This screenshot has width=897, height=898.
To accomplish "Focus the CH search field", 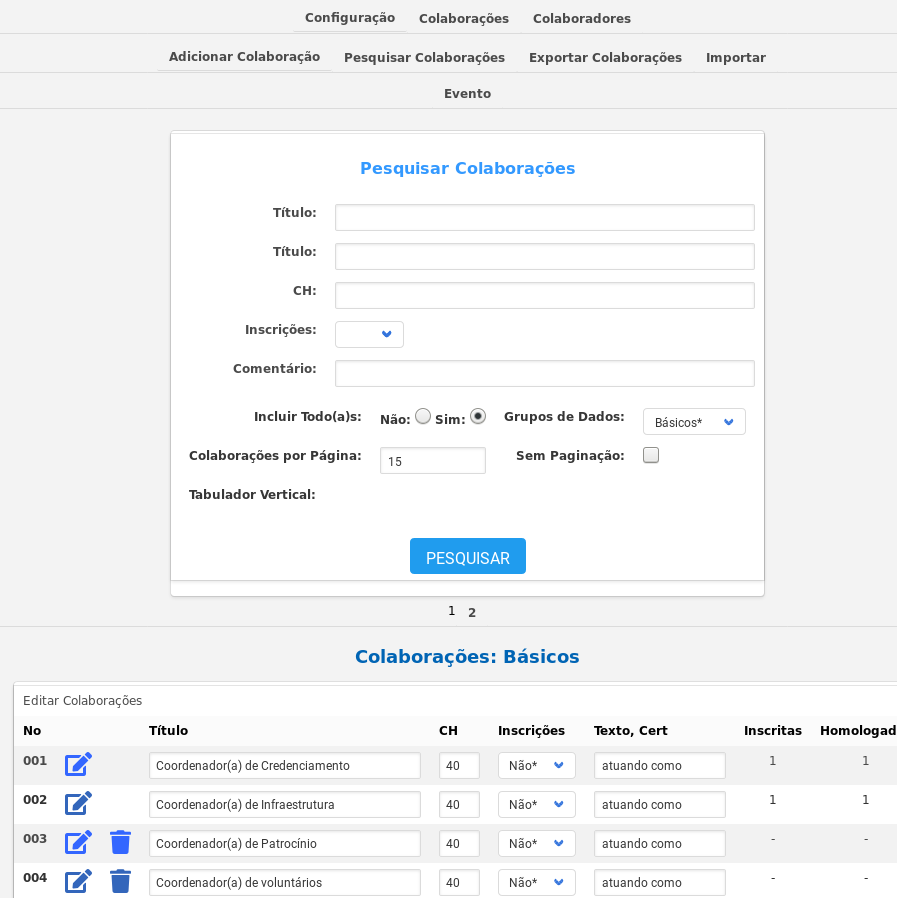I will (x=545, y=296).
